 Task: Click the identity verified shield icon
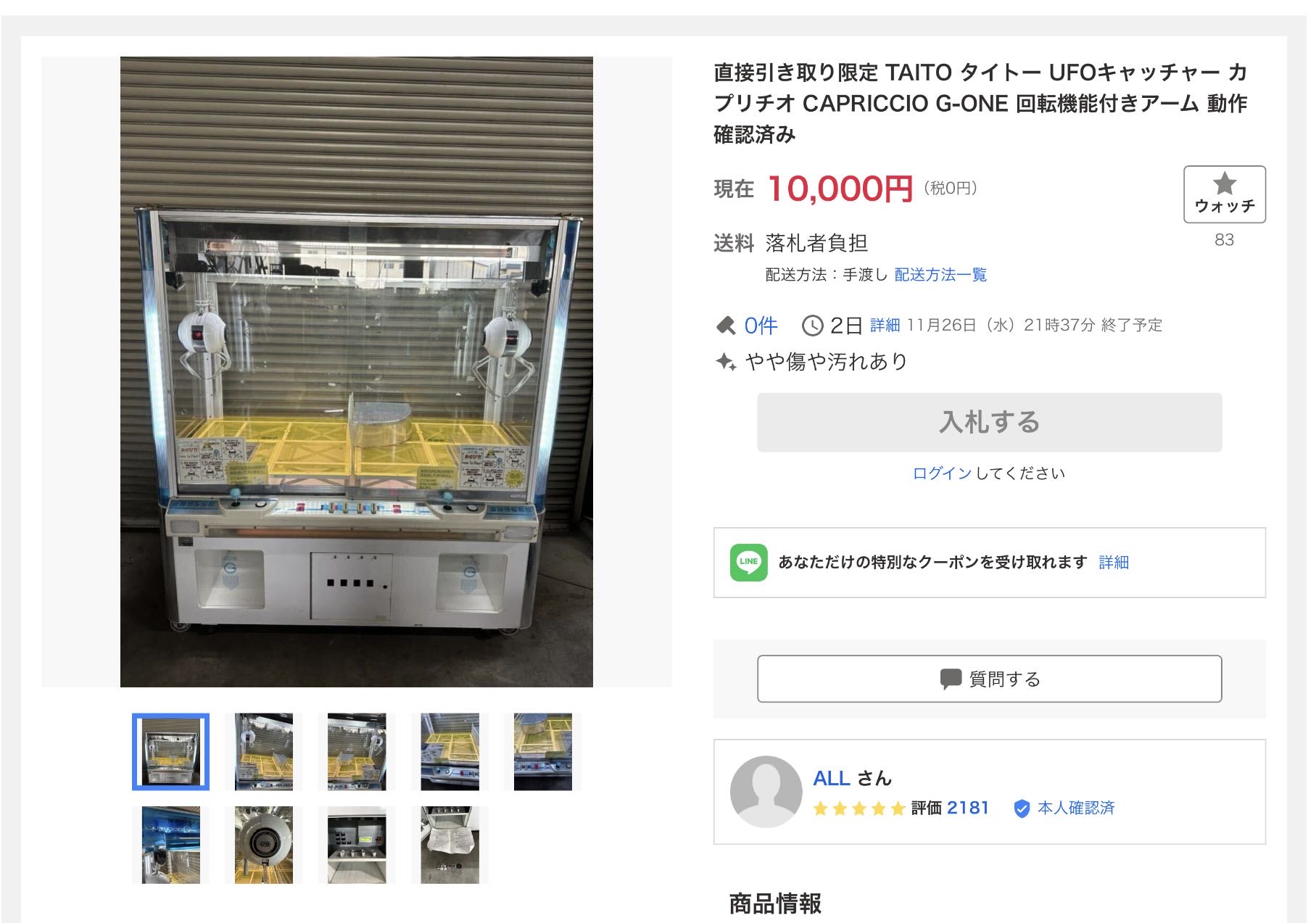tap(1022, 808)
